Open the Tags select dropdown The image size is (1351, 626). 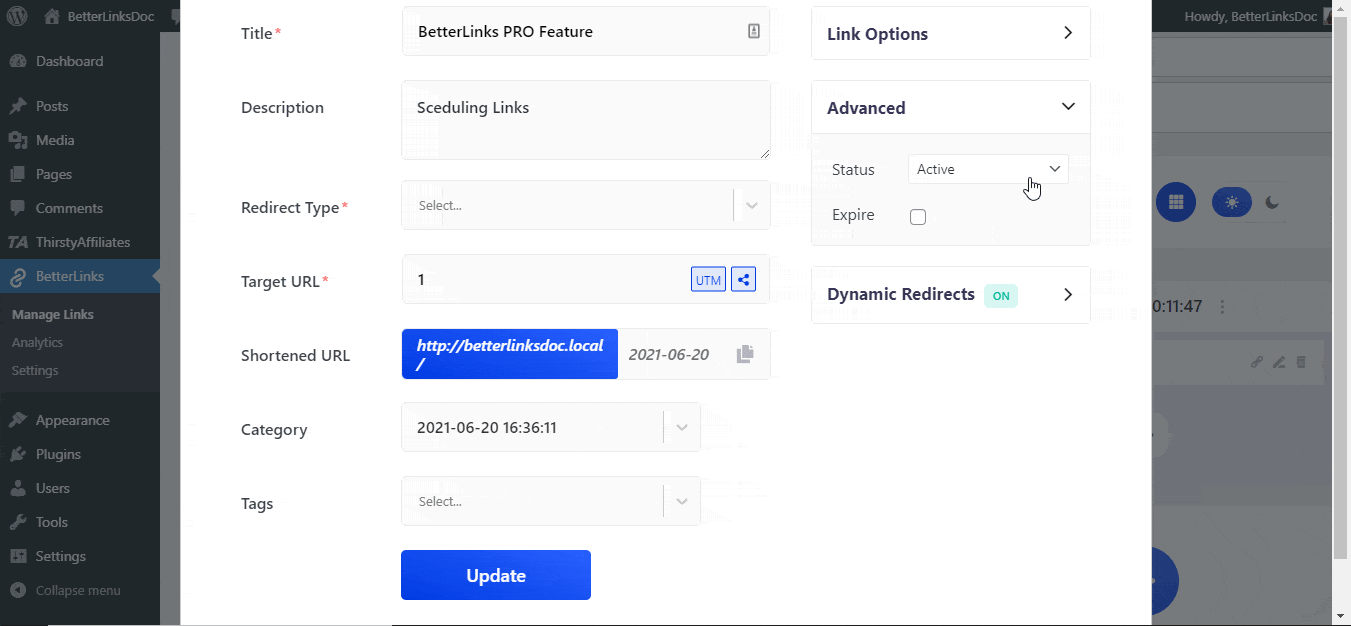click(x=550, y=500)
